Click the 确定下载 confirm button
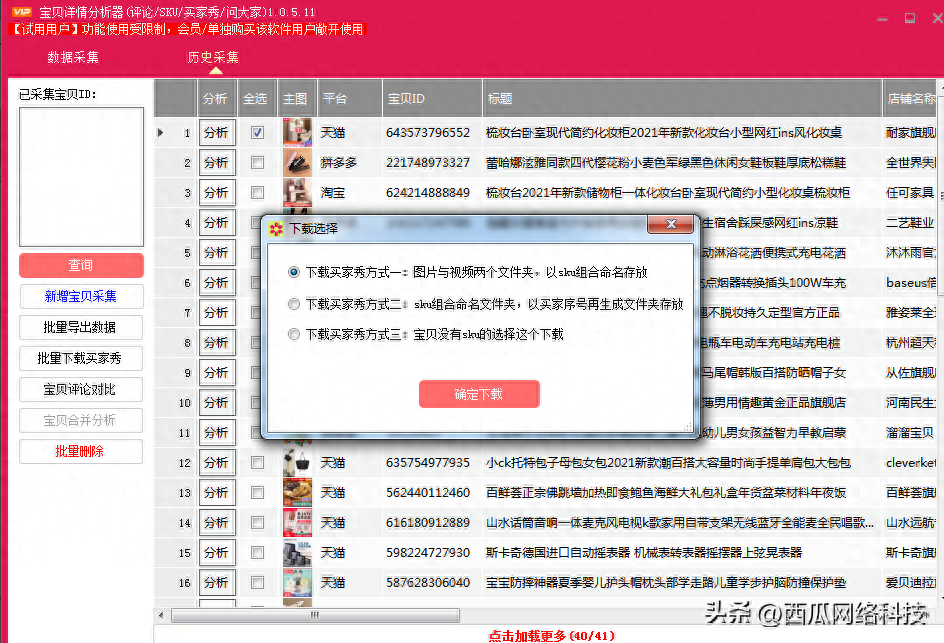Image resolution: width=944 pixels, height=643 pixels. [x=479, y=394]
